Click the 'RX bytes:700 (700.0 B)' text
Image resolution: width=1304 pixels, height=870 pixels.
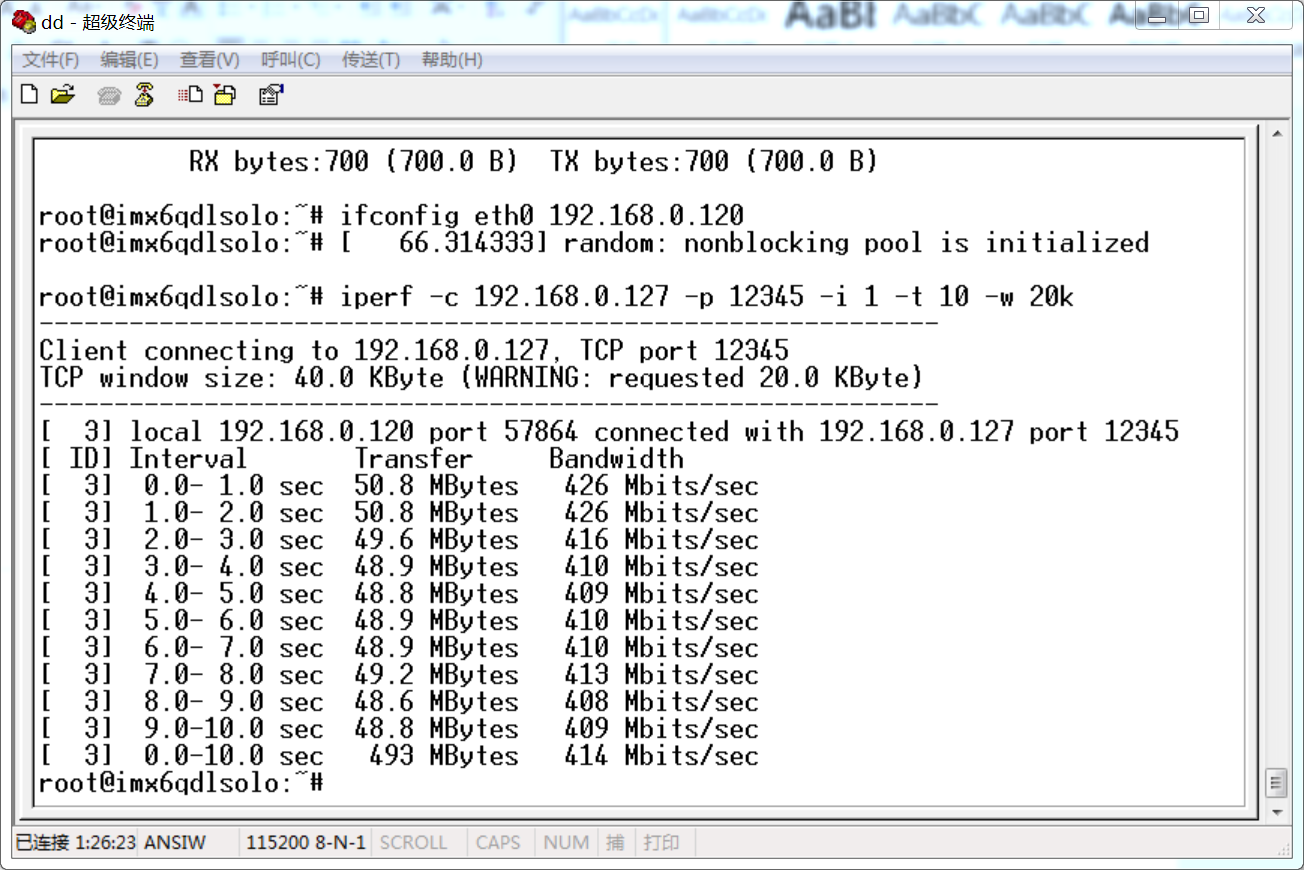click(x=353, y=161)
